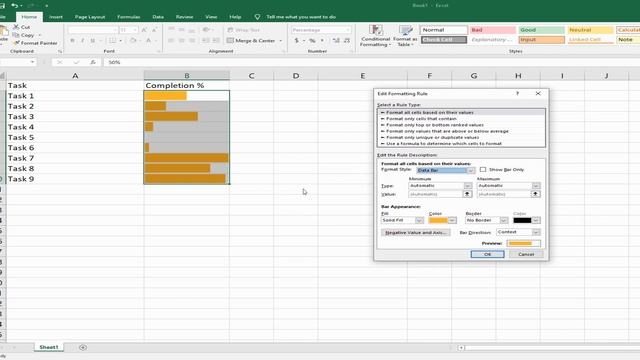
Task: Switch to the Review ribbon tab
Action: click(184, 17)
